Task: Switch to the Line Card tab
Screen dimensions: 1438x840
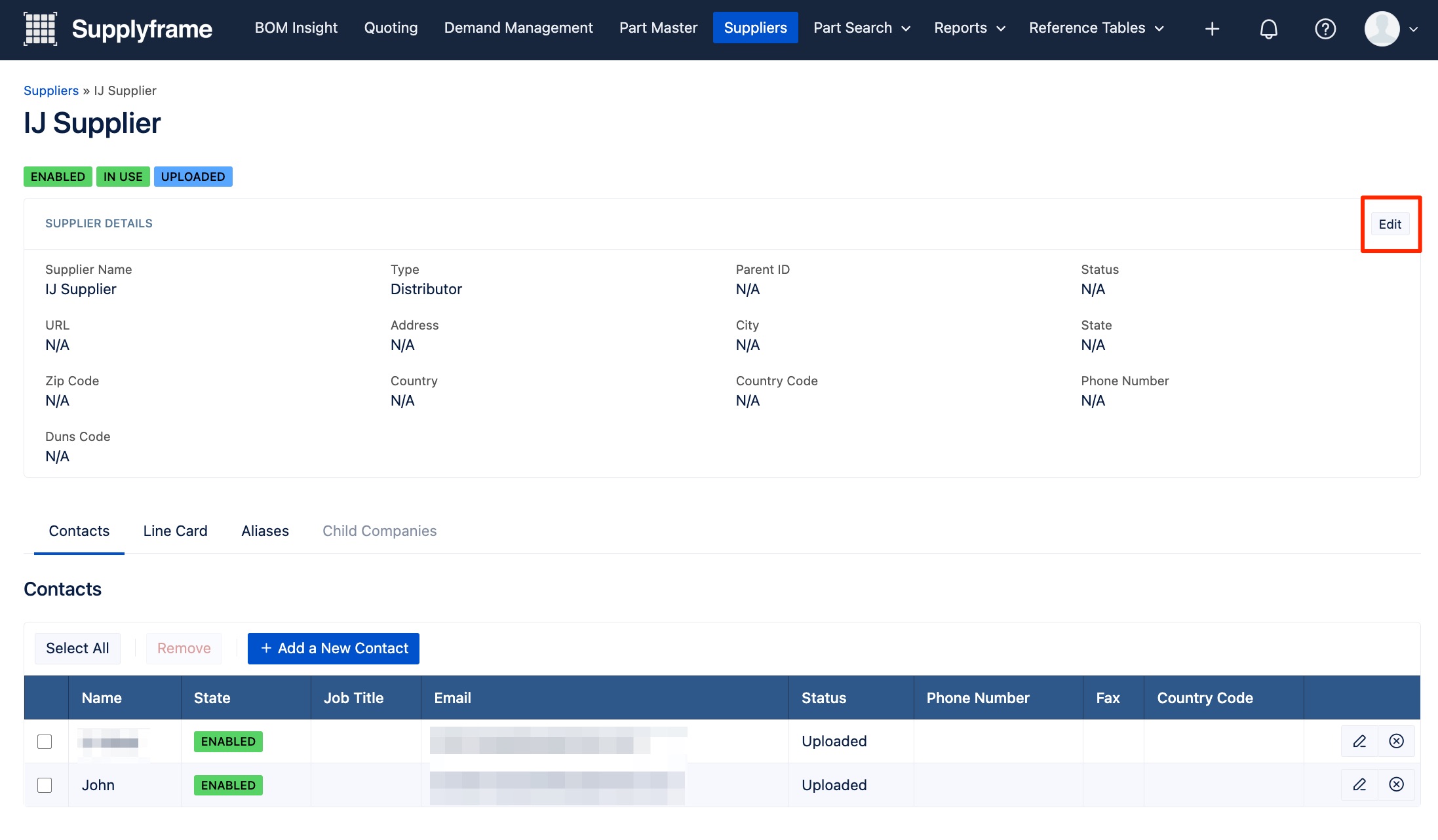Action: point(175,531)
